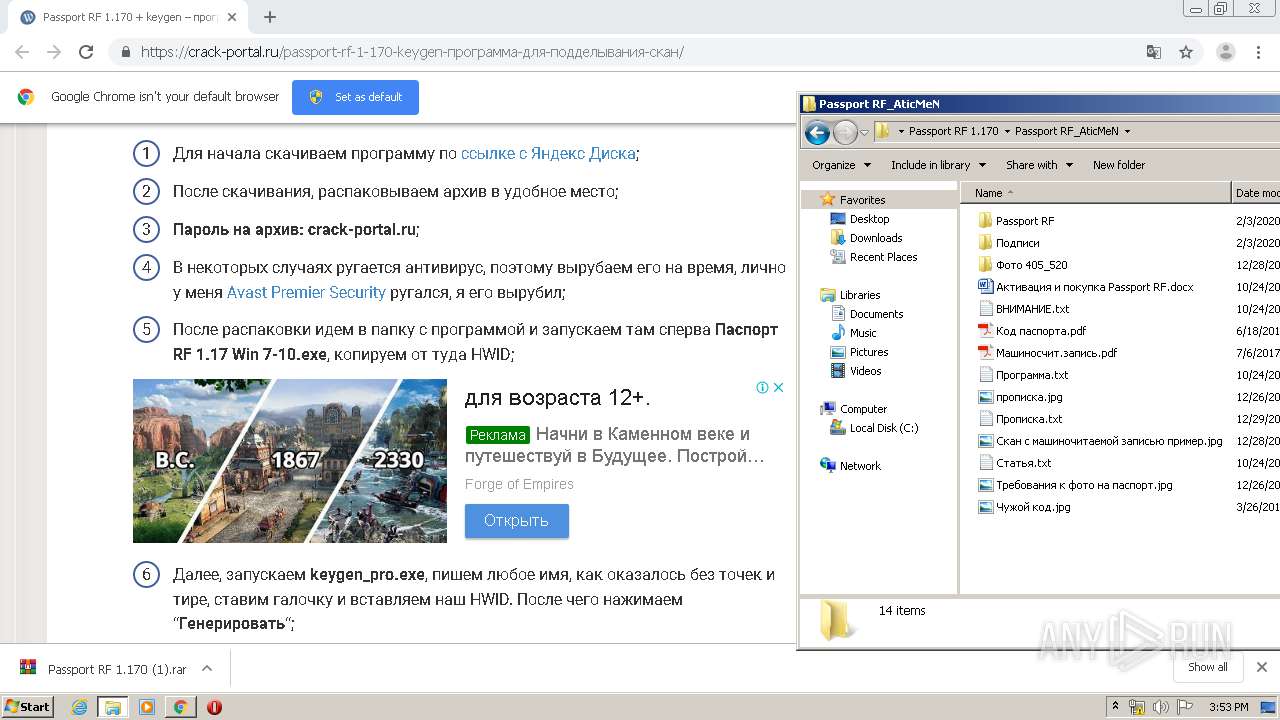Sort by the Name column header
1280x720 pixels.
click(x=1097, y=193)
